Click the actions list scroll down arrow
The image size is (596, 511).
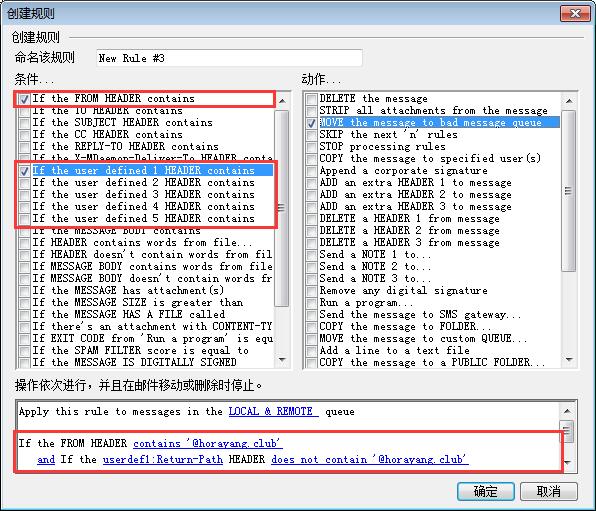pyautogui.click(x=569, y=360)
